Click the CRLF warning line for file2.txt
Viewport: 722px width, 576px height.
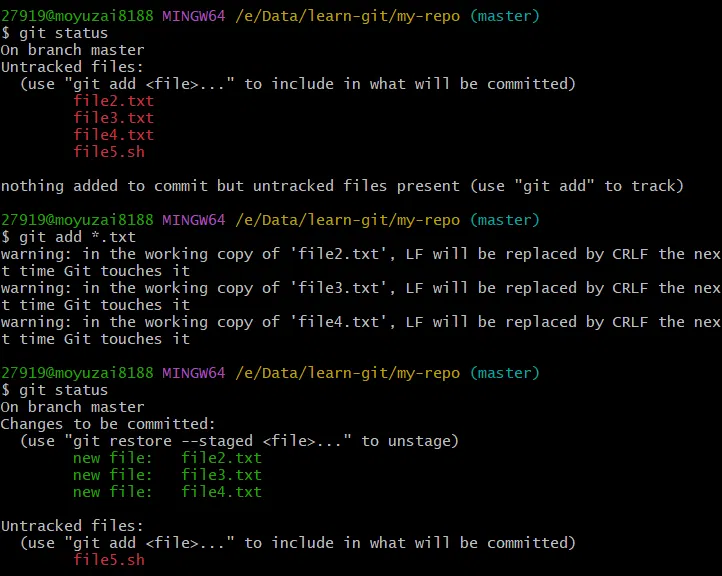point(360,254)
